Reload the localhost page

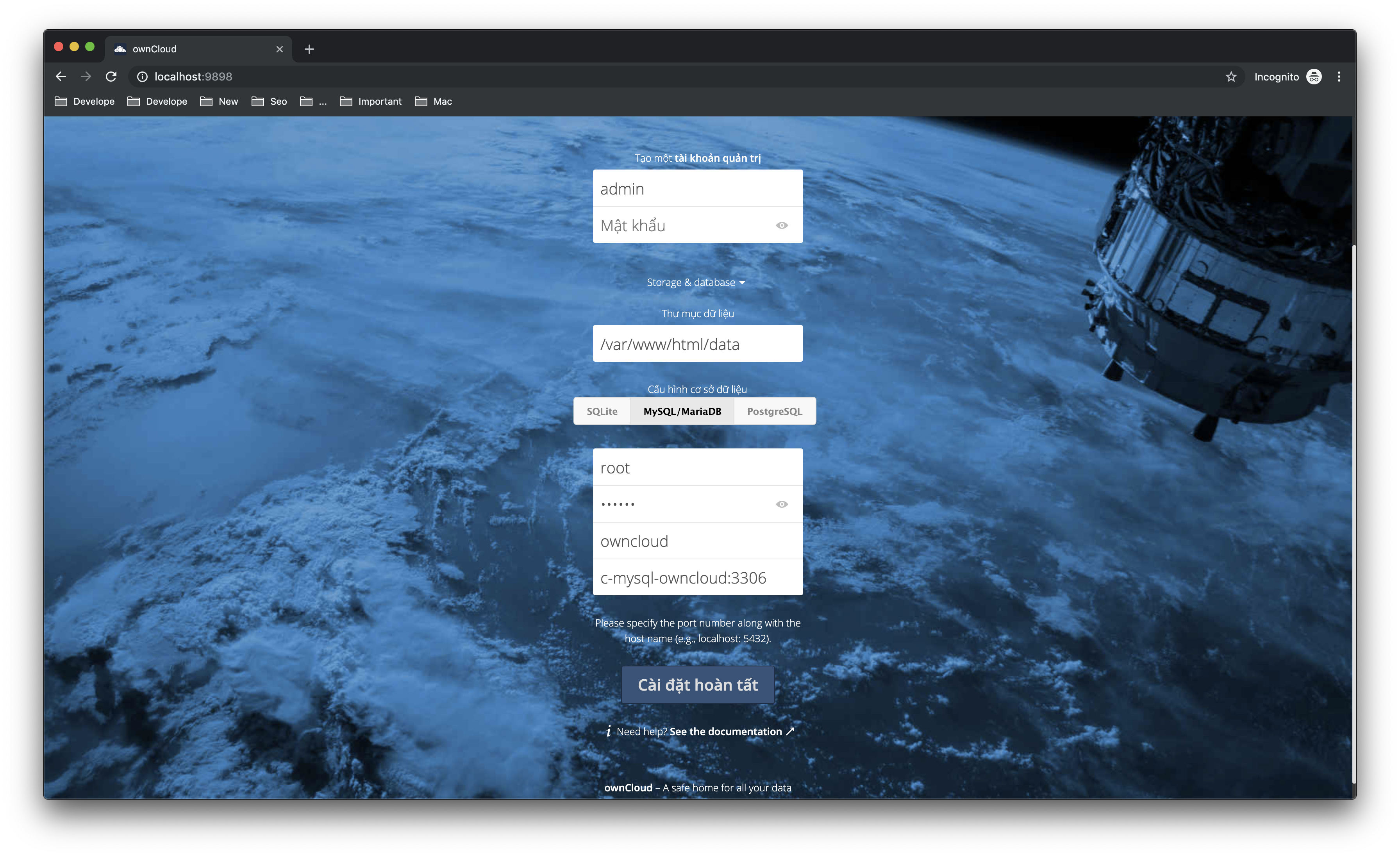[111, 76]
